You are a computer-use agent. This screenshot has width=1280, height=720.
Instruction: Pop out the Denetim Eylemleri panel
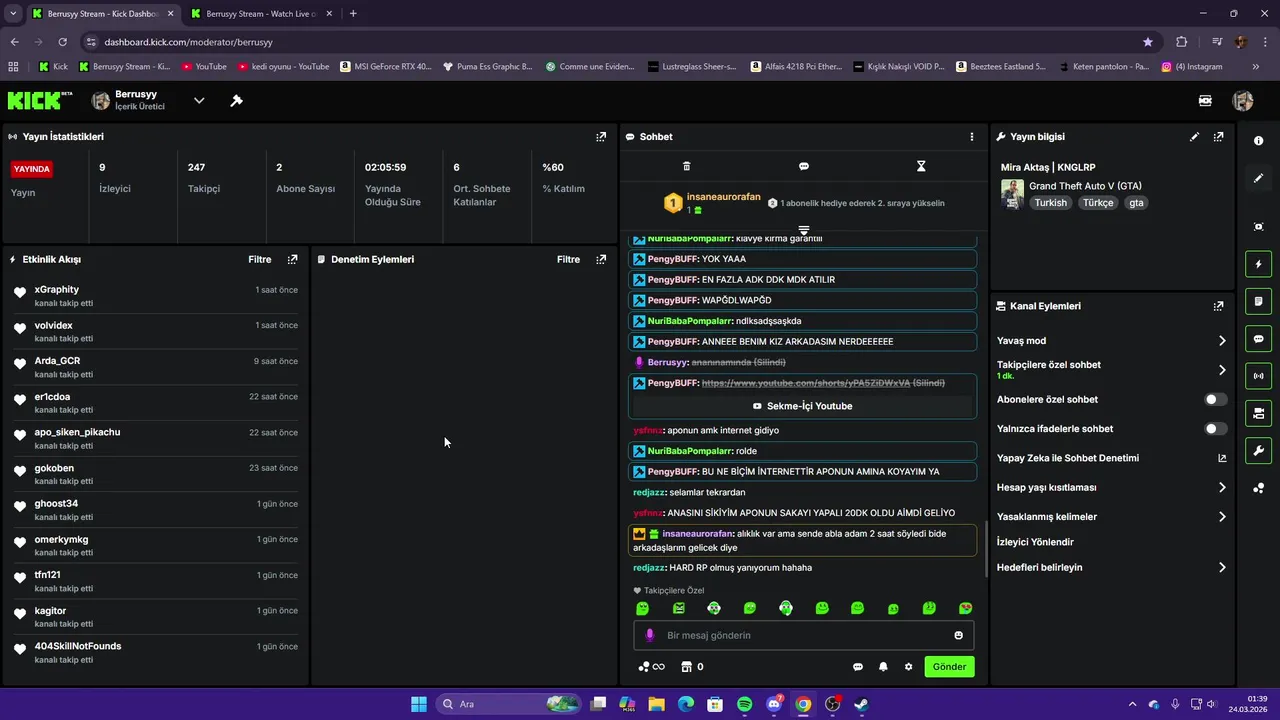click(x=601, y=259)
